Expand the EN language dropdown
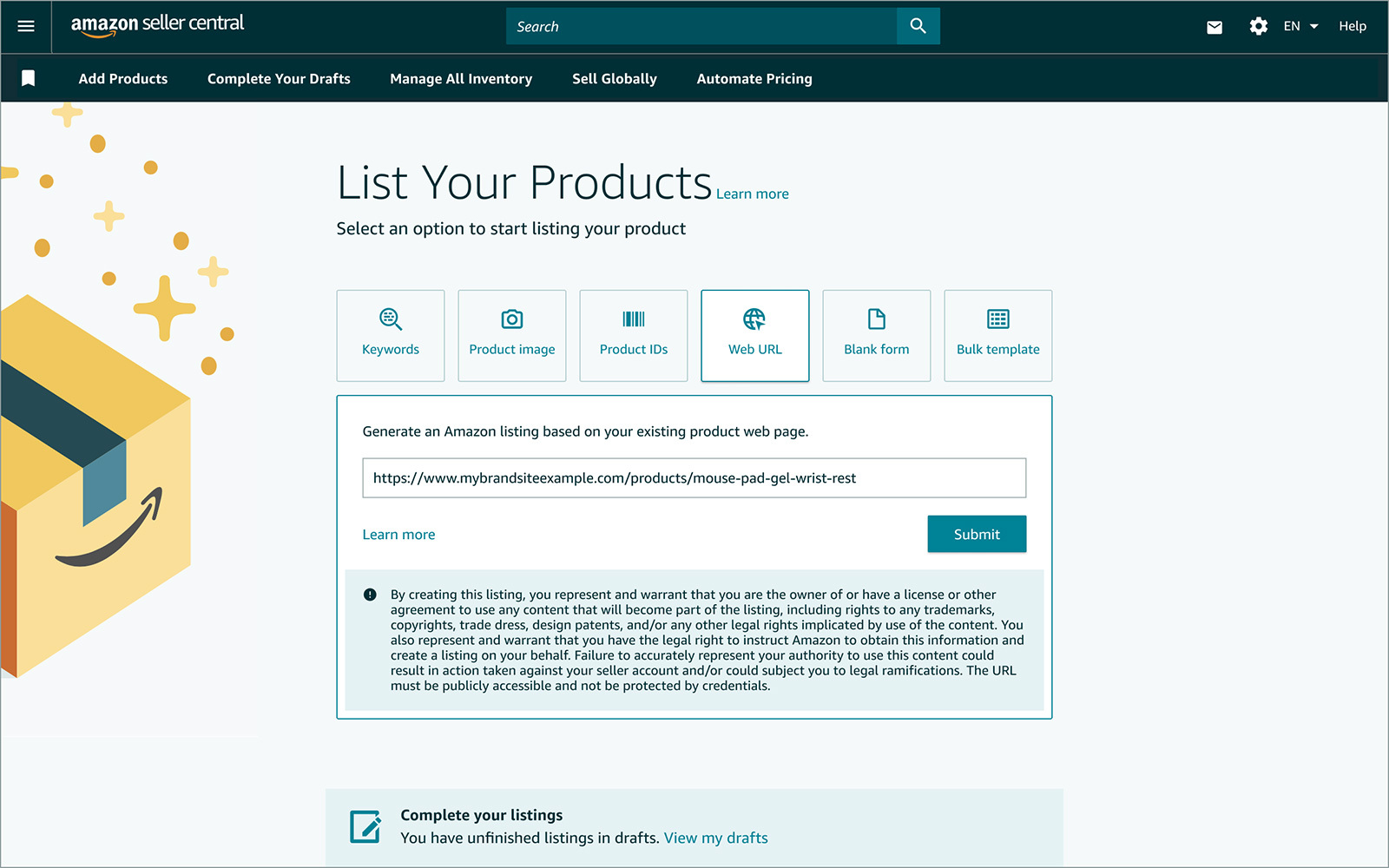 (1300, 26)
